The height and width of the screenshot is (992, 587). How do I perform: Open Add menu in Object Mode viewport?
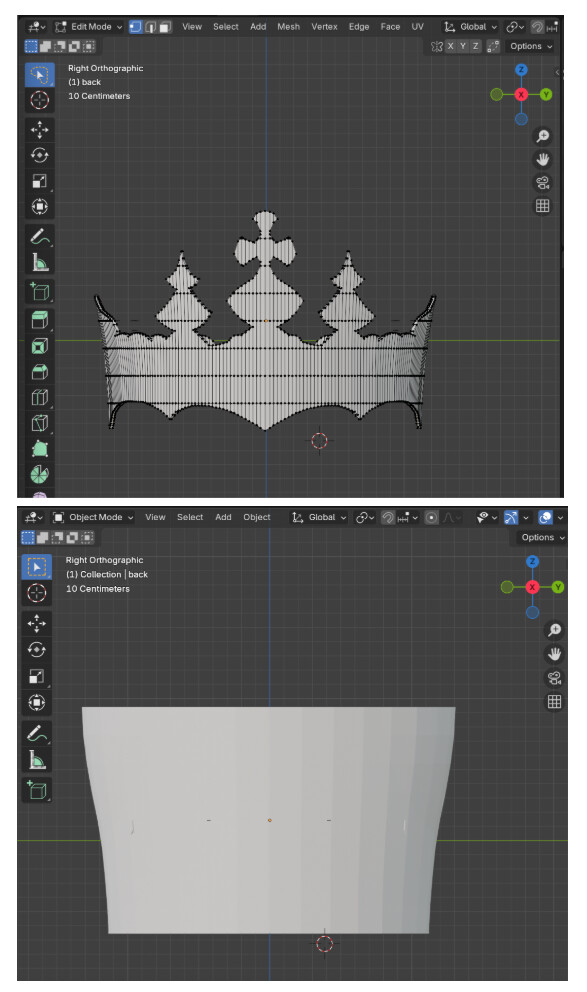click(x=223, y=518)
